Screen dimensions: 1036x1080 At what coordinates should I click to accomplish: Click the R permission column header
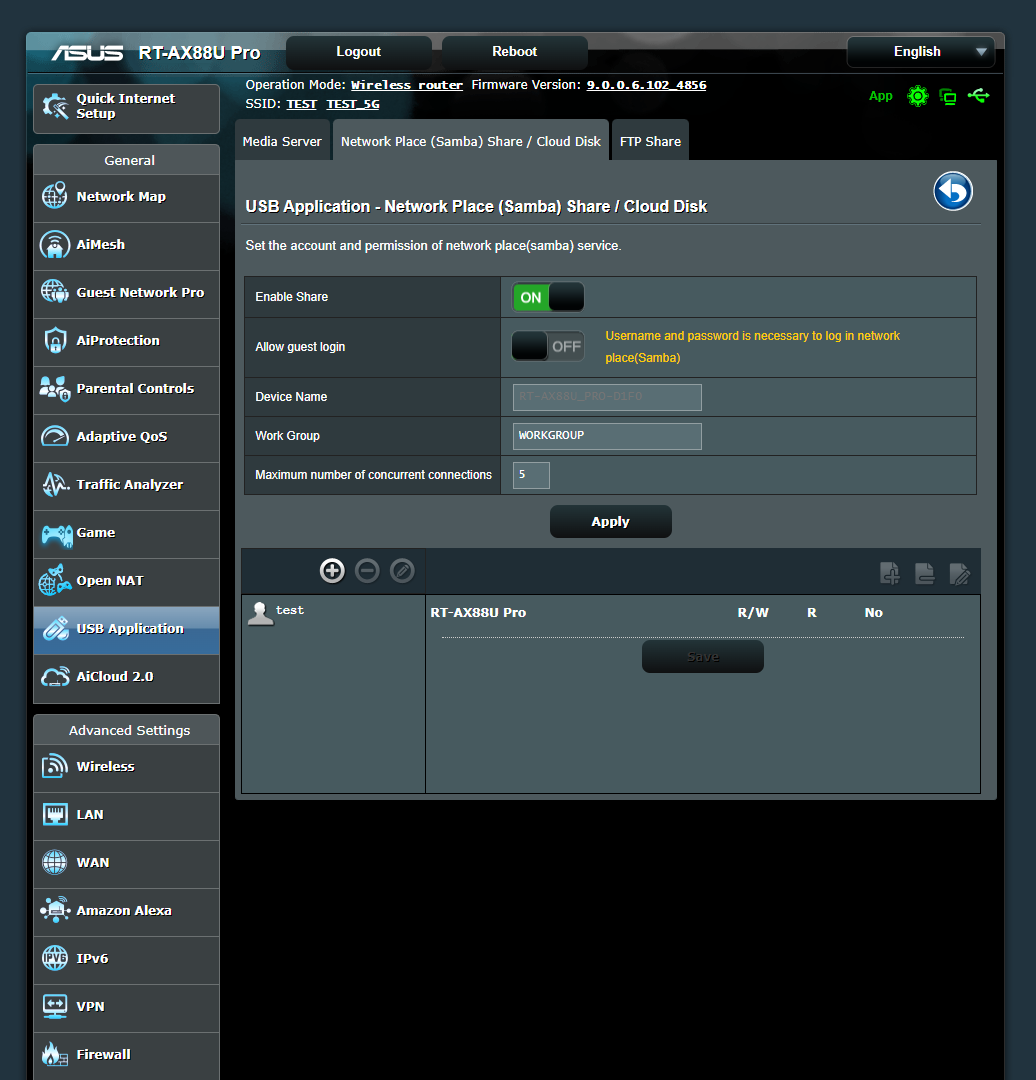pyautogui.click(x=811, y=612)
